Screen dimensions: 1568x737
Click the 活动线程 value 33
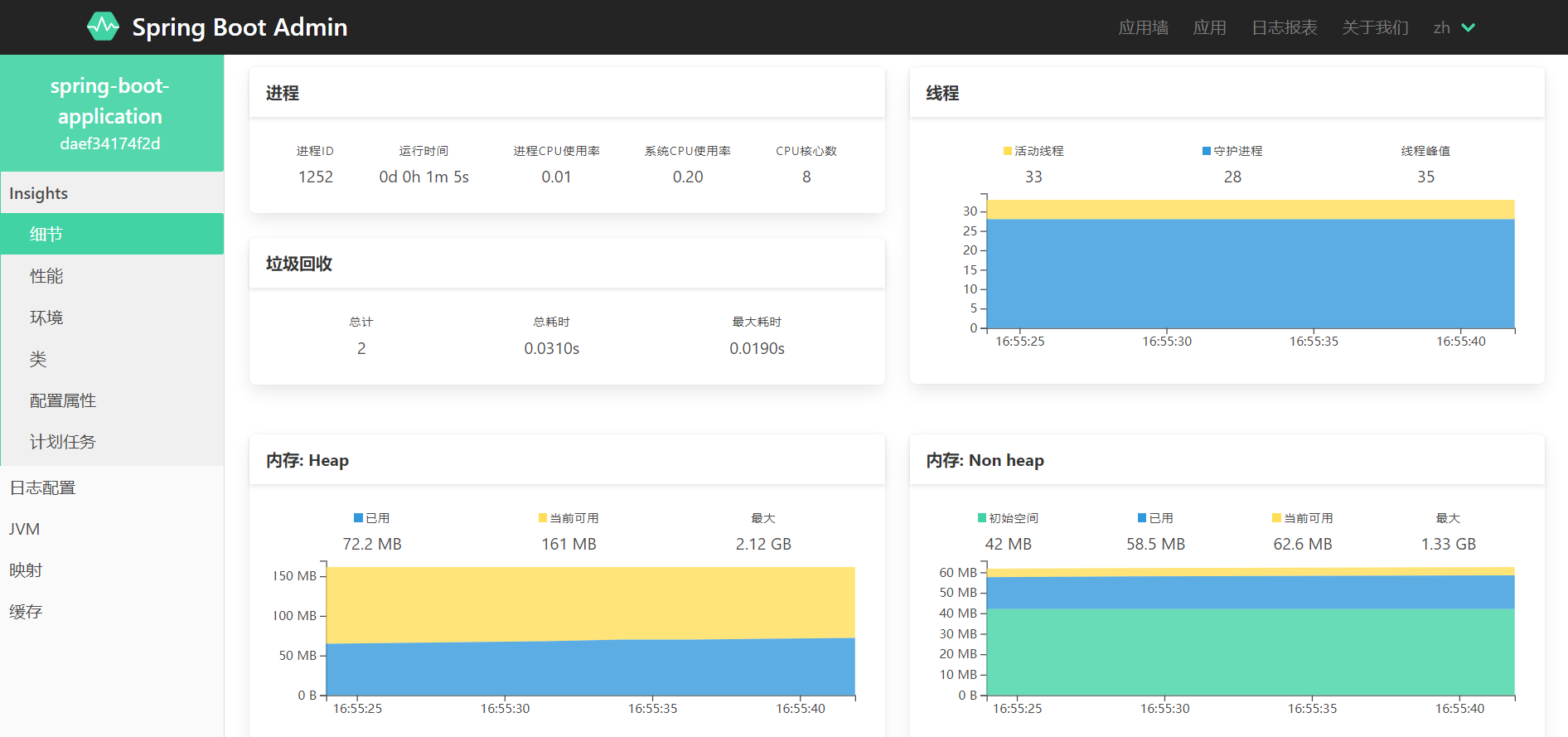tap(1033, 177)
